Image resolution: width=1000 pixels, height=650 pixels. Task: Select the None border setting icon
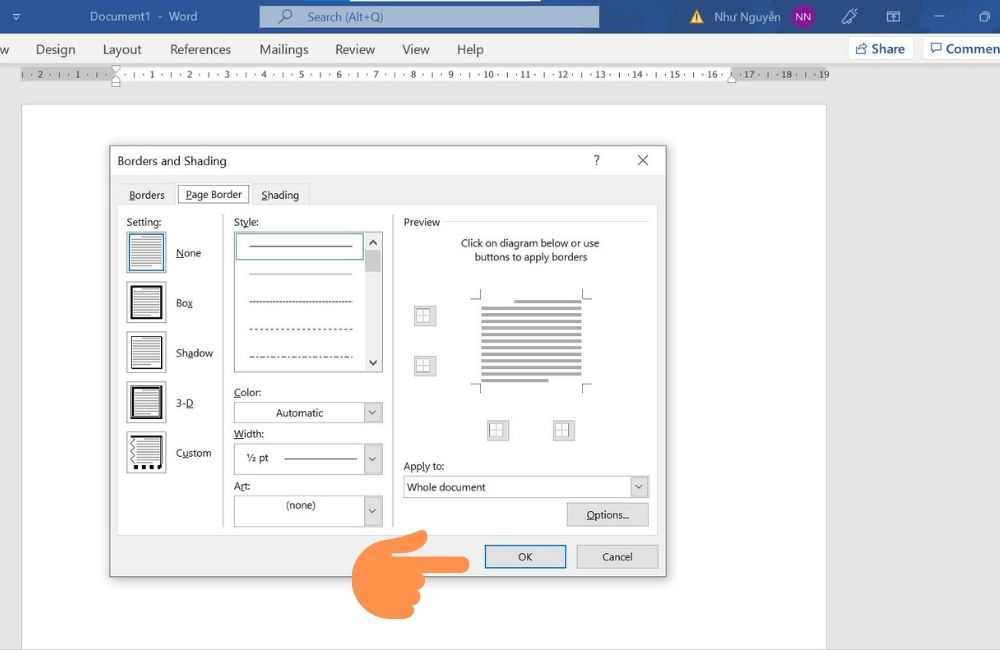146,253
